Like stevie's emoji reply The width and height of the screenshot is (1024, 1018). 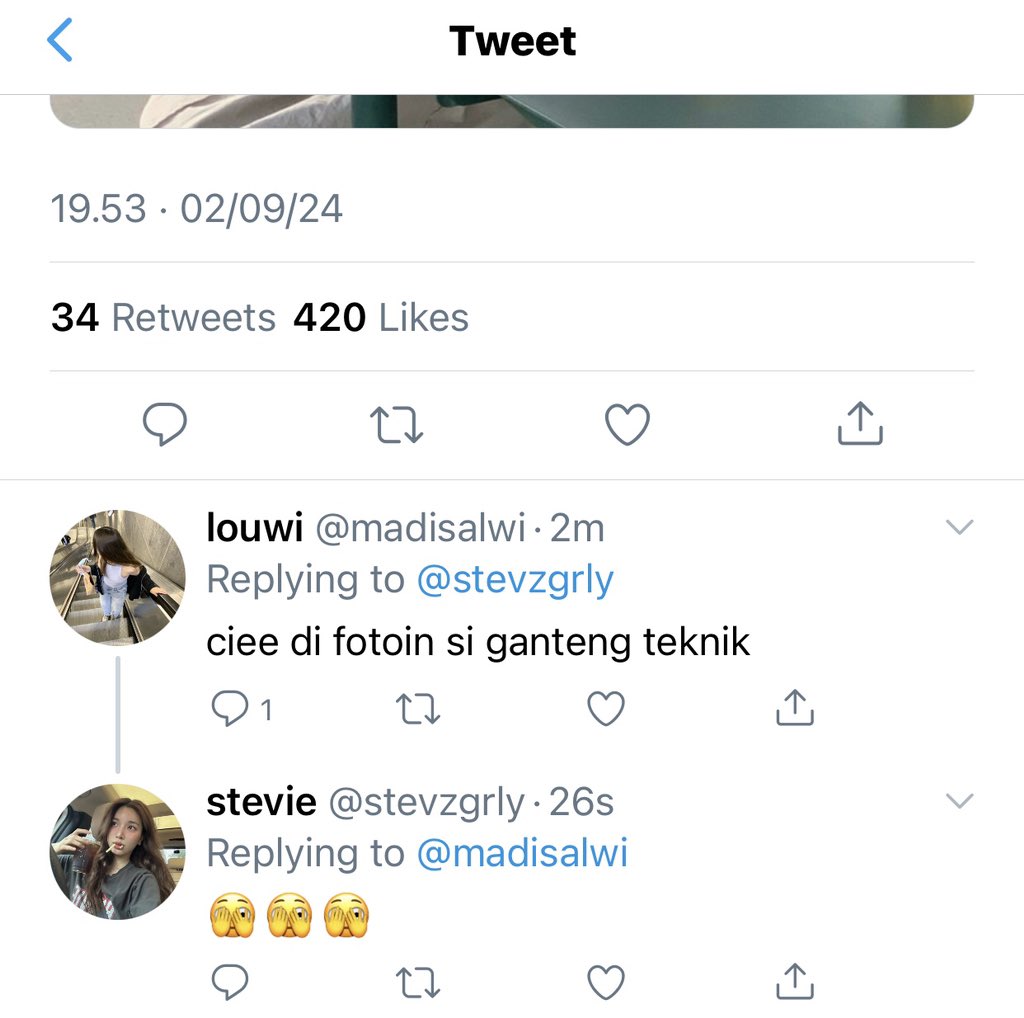pos(606,982)
